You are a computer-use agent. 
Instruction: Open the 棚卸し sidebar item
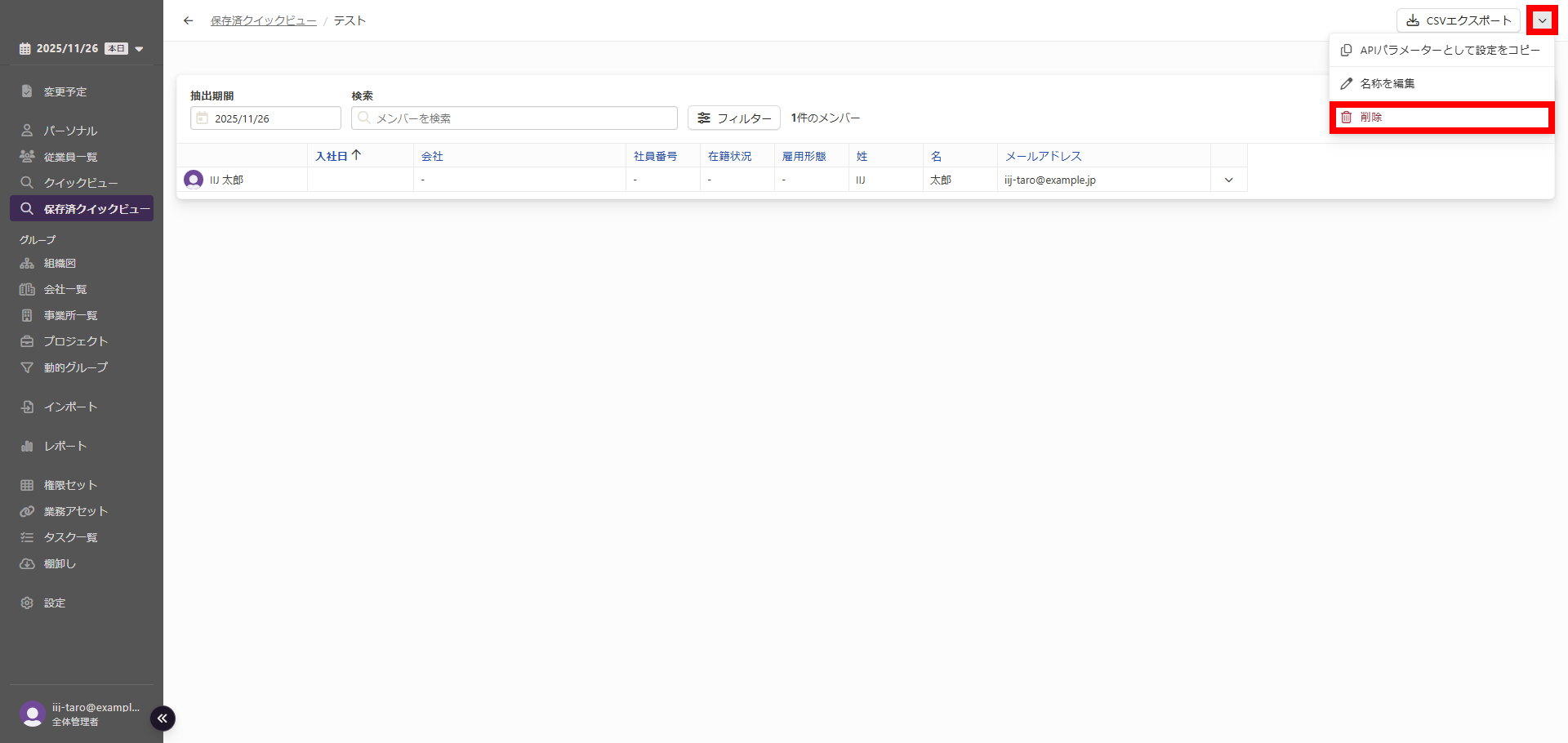coord(60,563)
